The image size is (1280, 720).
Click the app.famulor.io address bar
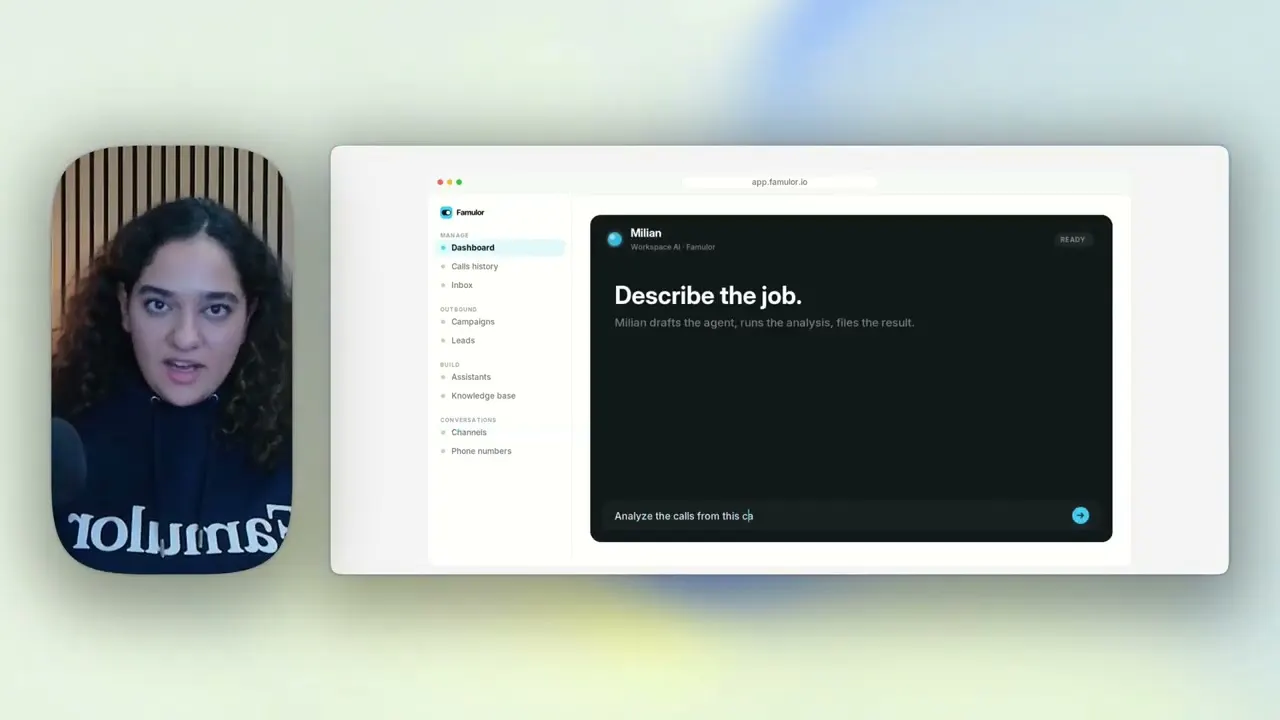coord(779,182)
